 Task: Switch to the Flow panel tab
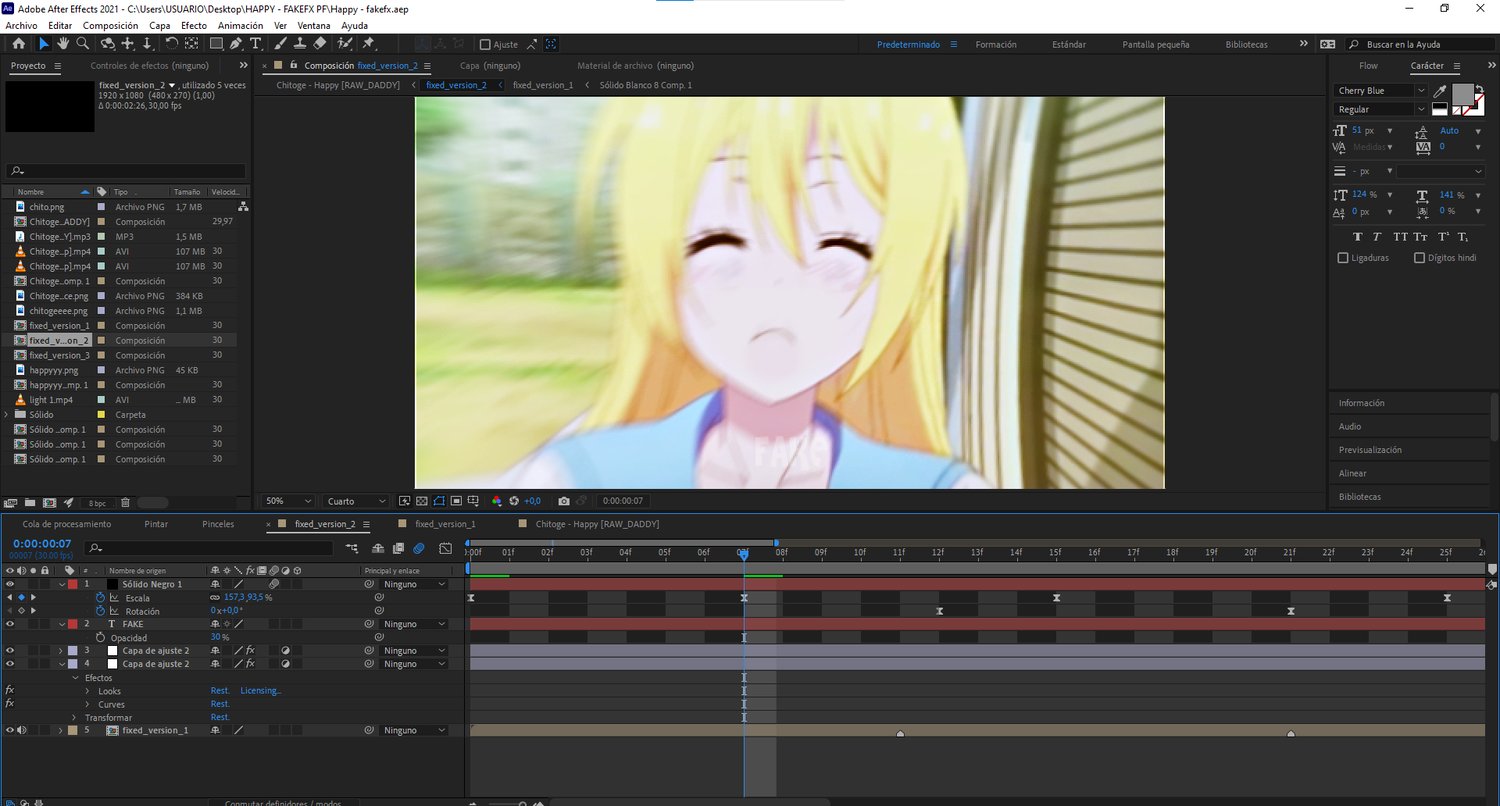pyautogui.click(x=1368, y=66)
